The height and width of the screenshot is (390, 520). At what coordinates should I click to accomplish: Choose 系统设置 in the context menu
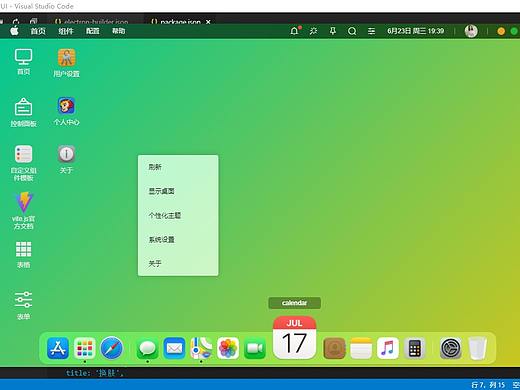pos(178,239)
